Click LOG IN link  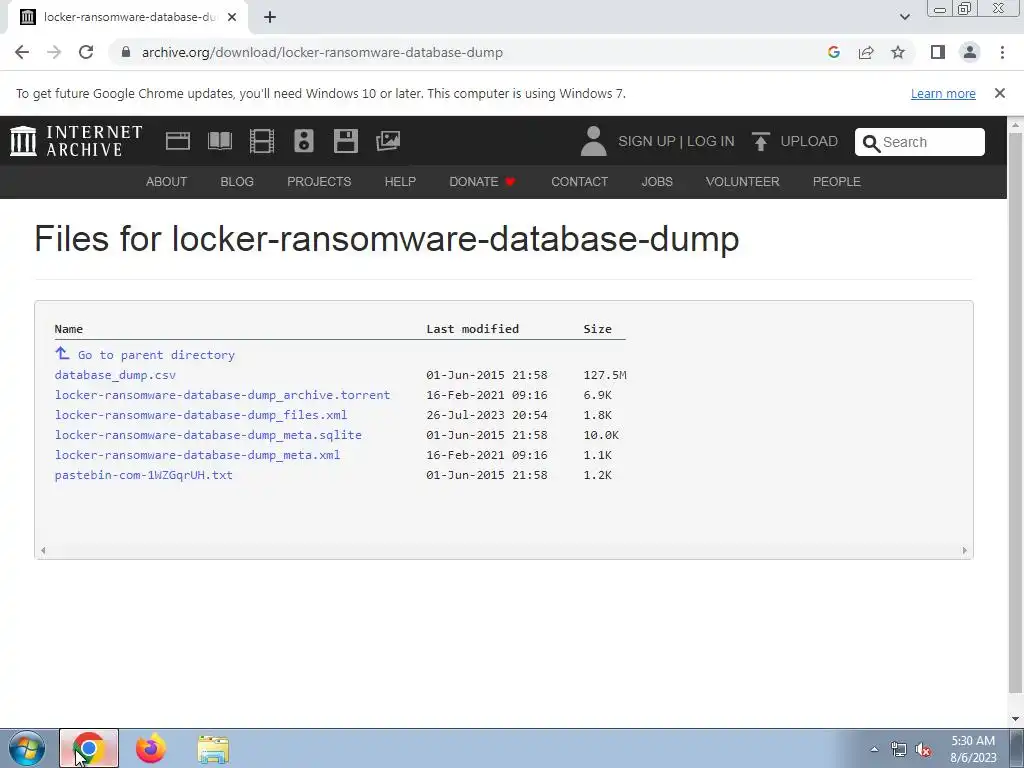click(x=711, y=141)
